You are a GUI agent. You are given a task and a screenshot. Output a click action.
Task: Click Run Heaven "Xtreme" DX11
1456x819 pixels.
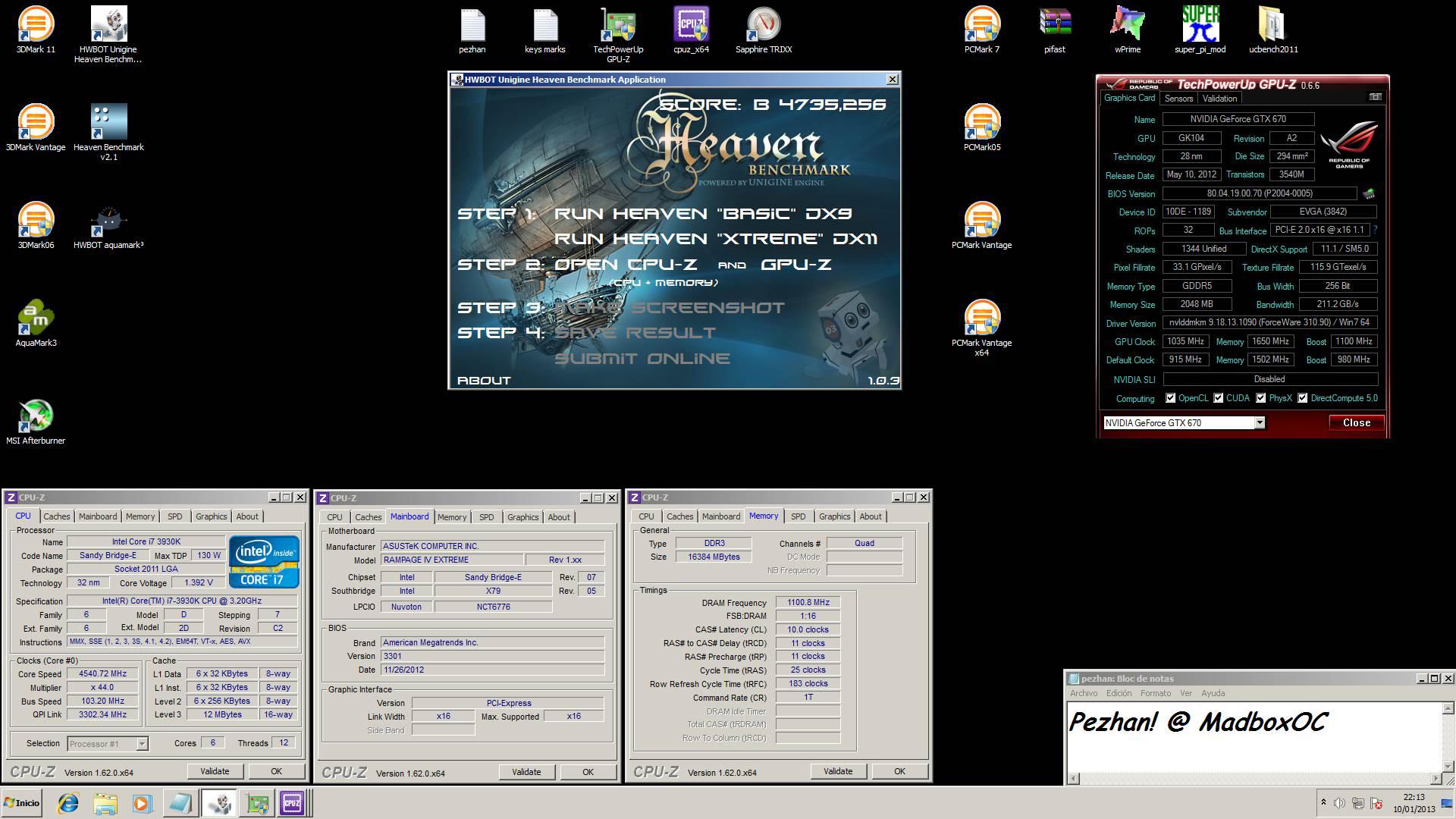716,239
